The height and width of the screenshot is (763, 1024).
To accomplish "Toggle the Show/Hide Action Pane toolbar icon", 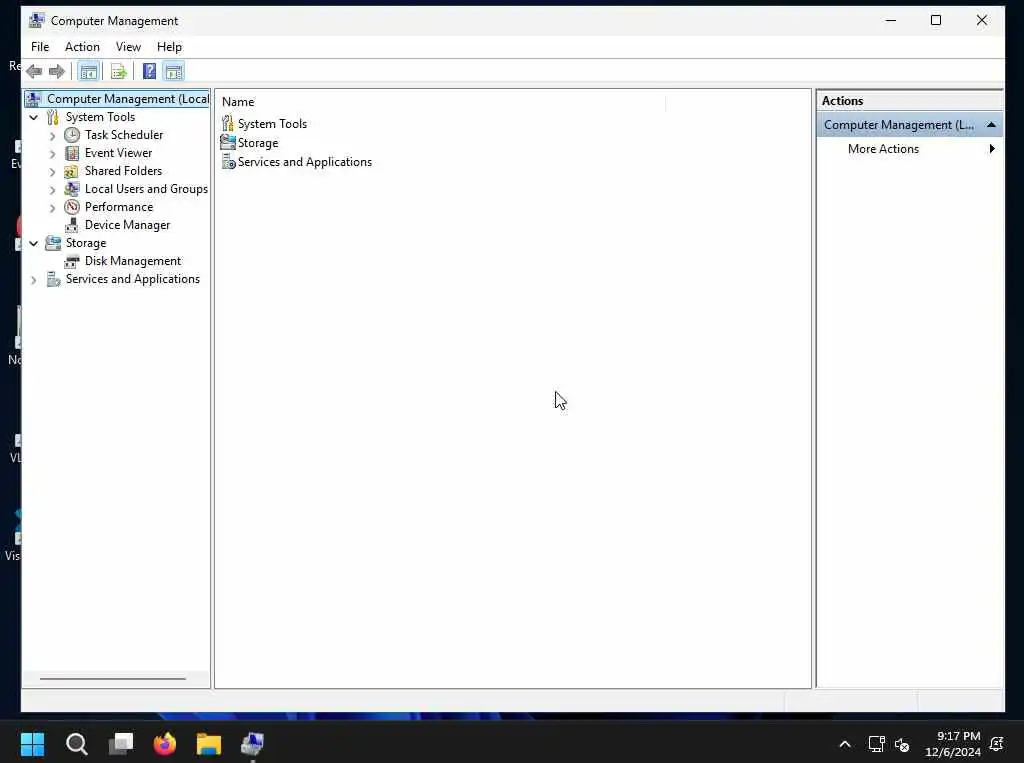I will click(174, 71).
